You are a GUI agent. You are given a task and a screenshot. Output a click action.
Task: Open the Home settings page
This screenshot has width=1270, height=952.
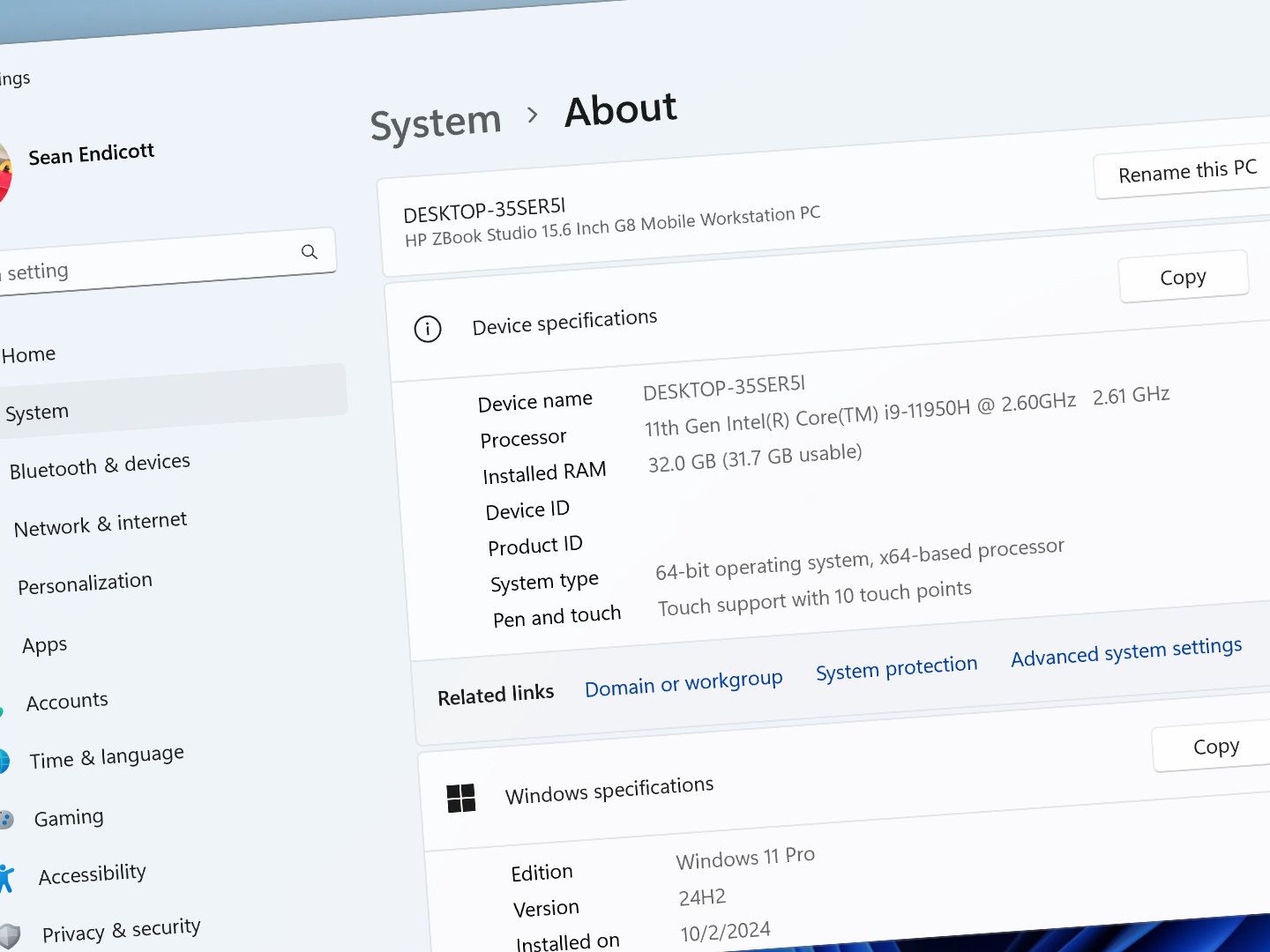tap(28, 354)
